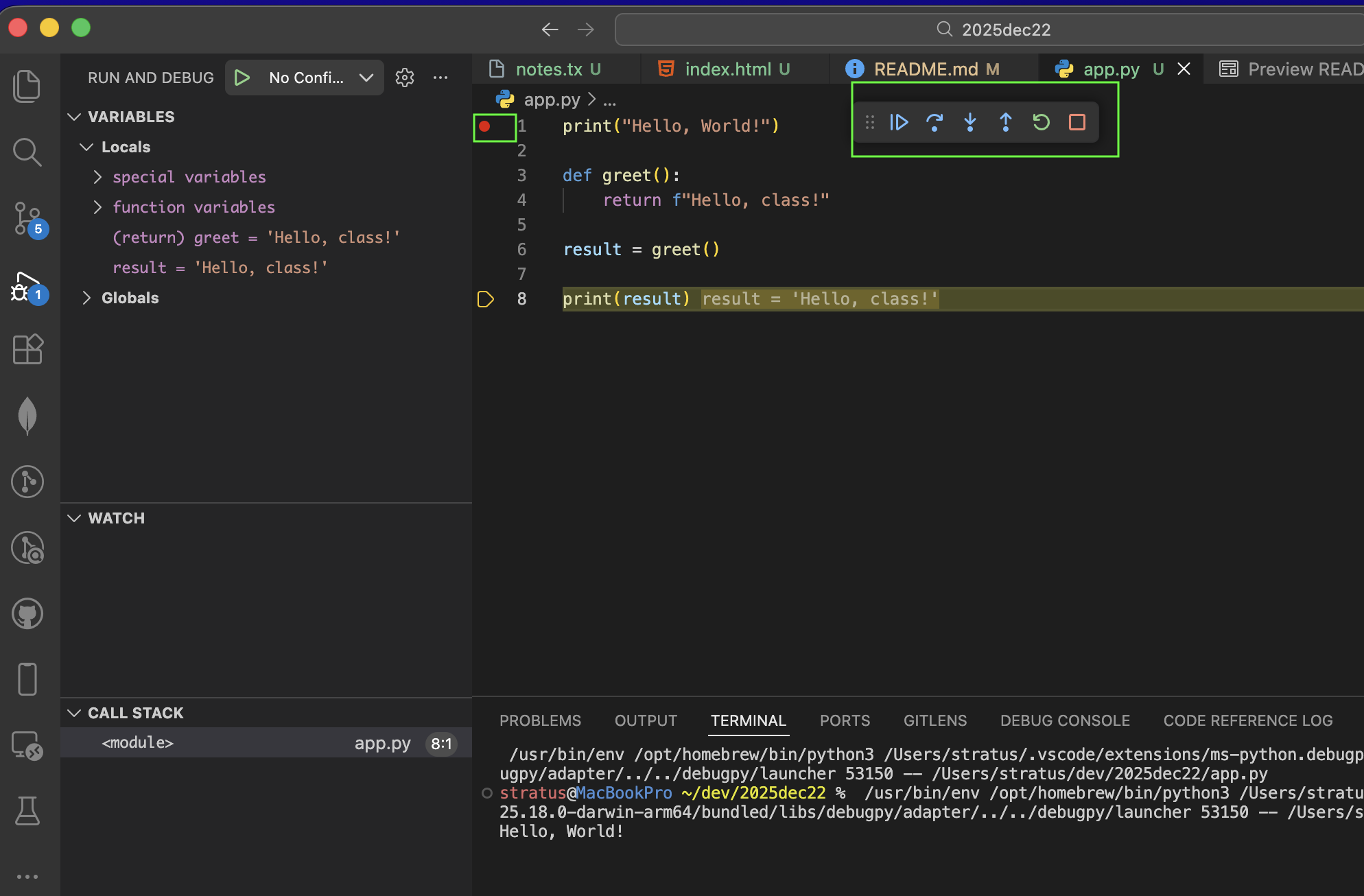Screen dimensions: 1364x896
Task: Click Step Out in debug toolbar
Action: 1006,123
